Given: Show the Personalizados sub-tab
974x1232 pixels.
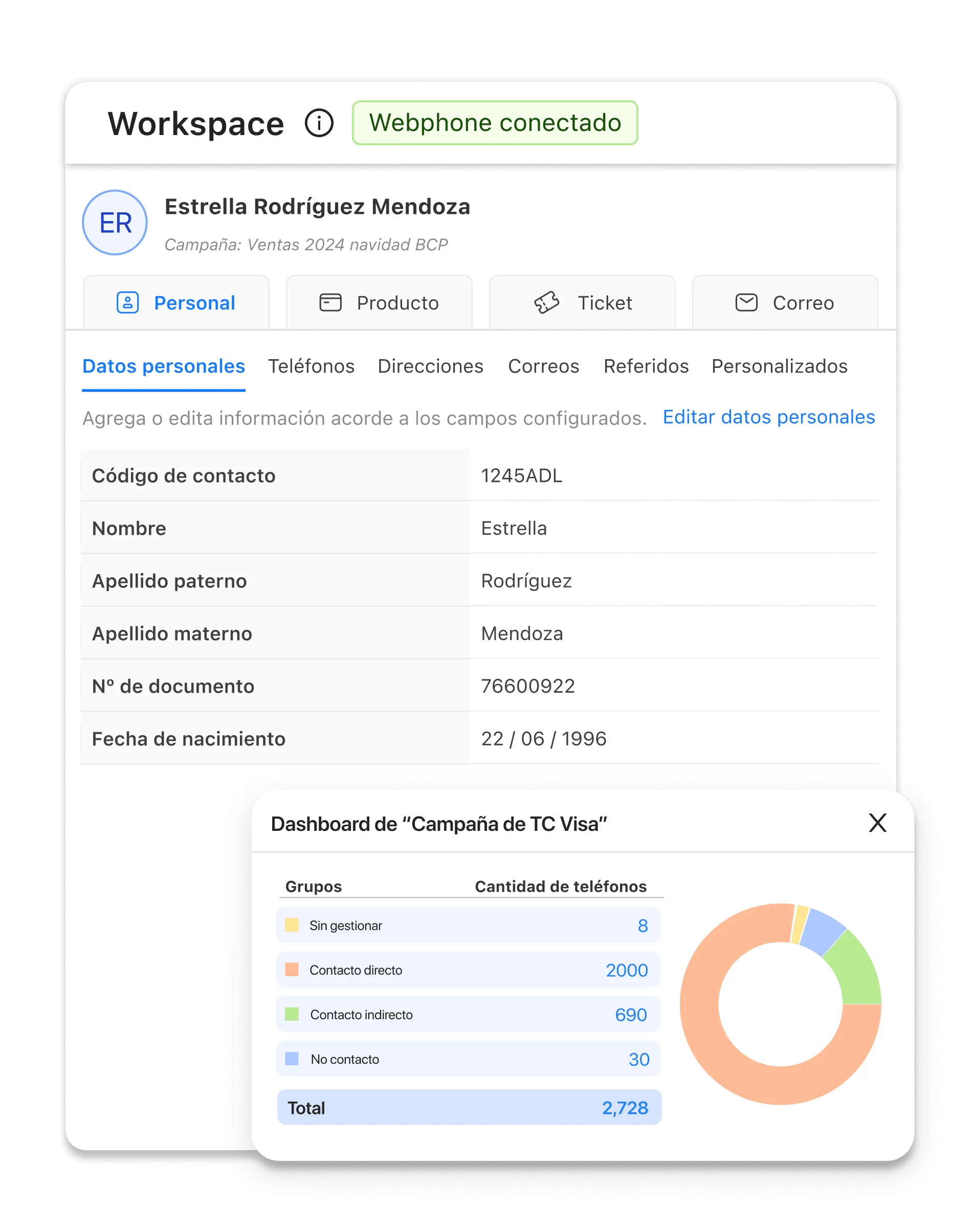Looking at the screenshot, I should click(x=779, y=366).
